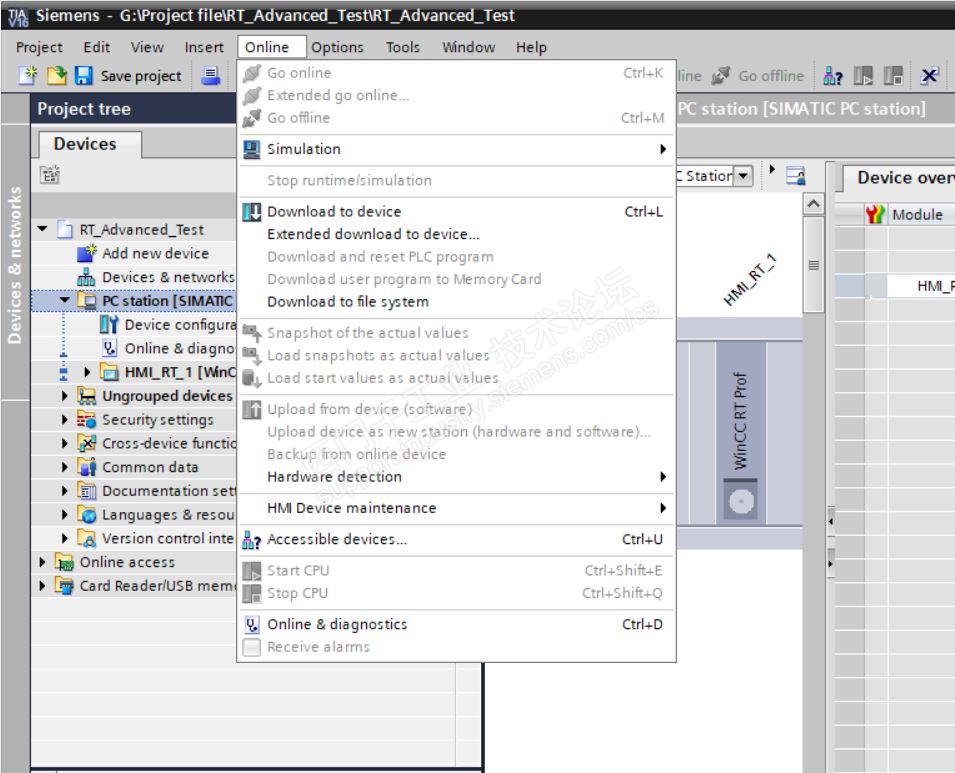Click the Version control interface tree icon
The height and width of the screenshot is (773, 955).
(x=86, y=538)
